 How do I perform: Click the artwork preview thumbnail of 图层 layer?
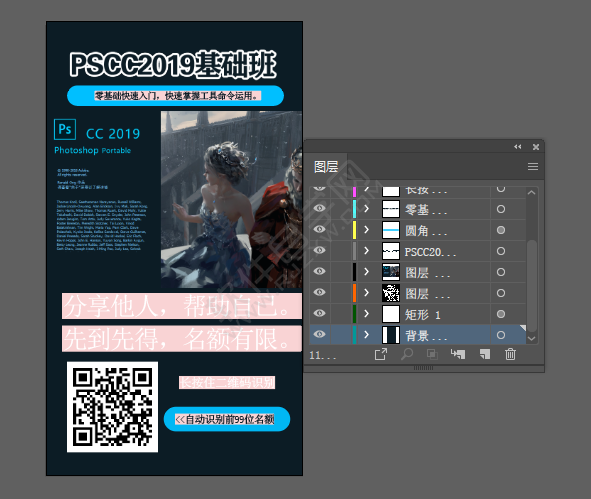click(x=391, y=272)
